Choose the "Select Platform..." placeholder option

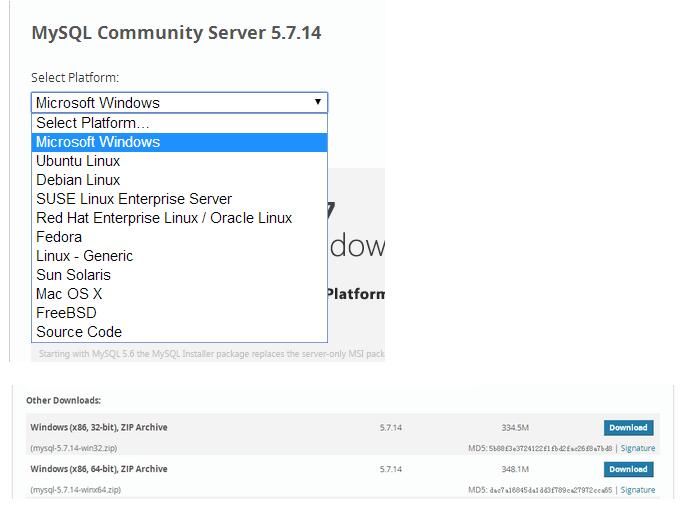pos(93,123)
